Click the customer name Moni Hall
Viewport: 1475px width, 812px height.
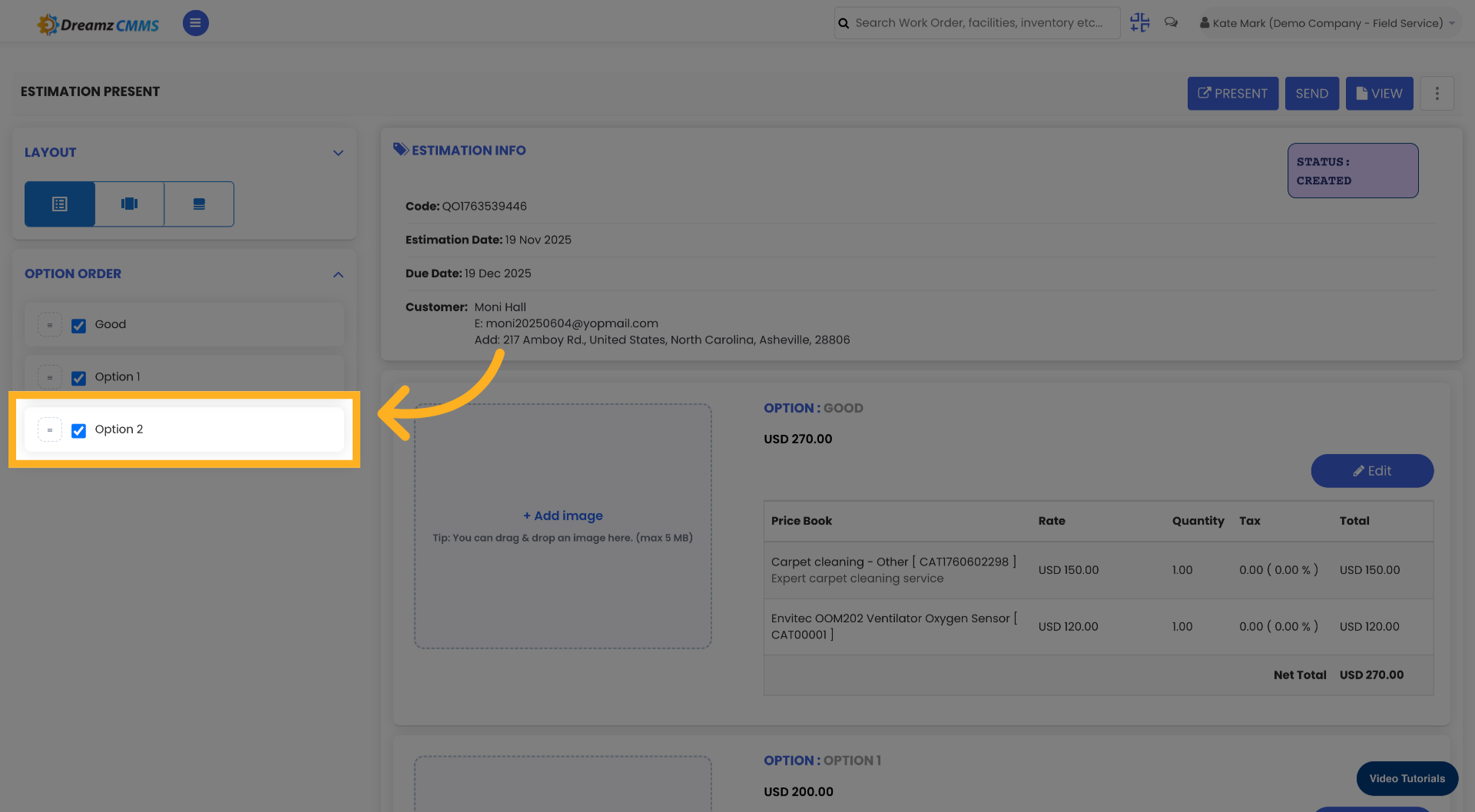(500, 307)
